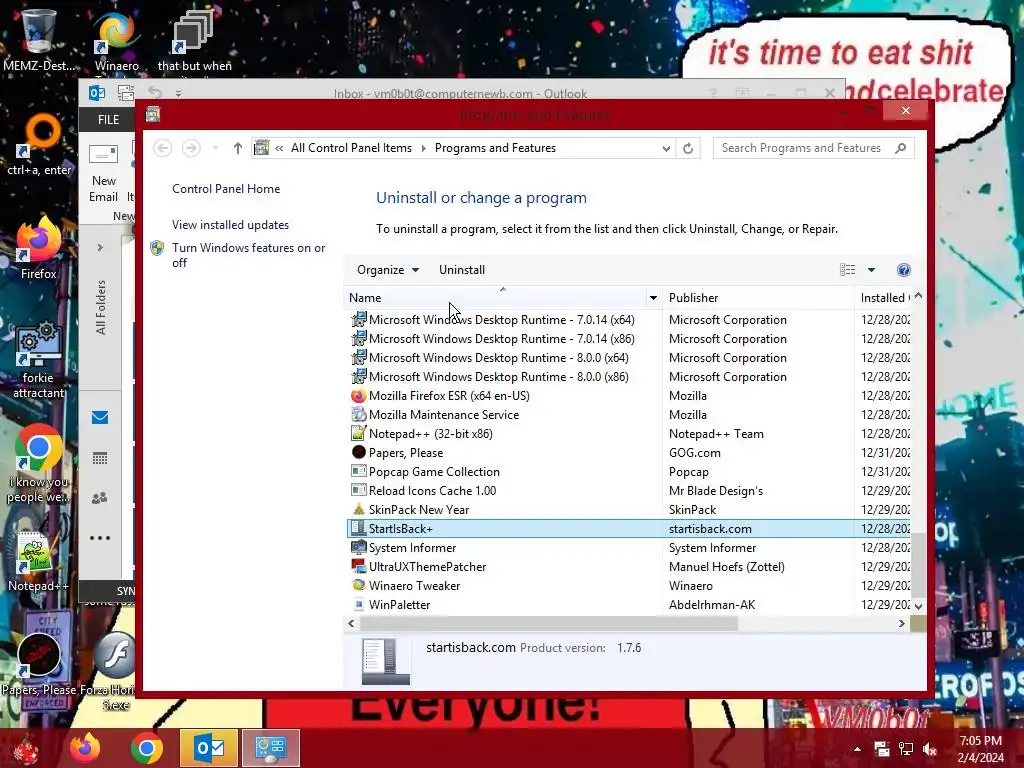Open the Name column filter dropdown
Image resolution: width=1024 pixels, height=768 pixels.
tap(653, 298)
